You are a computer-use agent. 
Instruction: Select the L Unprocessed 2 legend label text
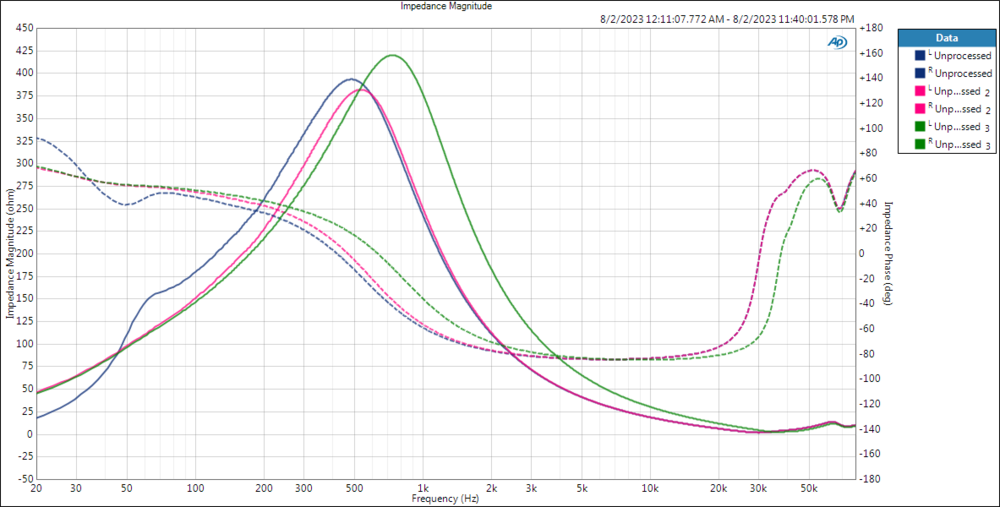point(958,91)
